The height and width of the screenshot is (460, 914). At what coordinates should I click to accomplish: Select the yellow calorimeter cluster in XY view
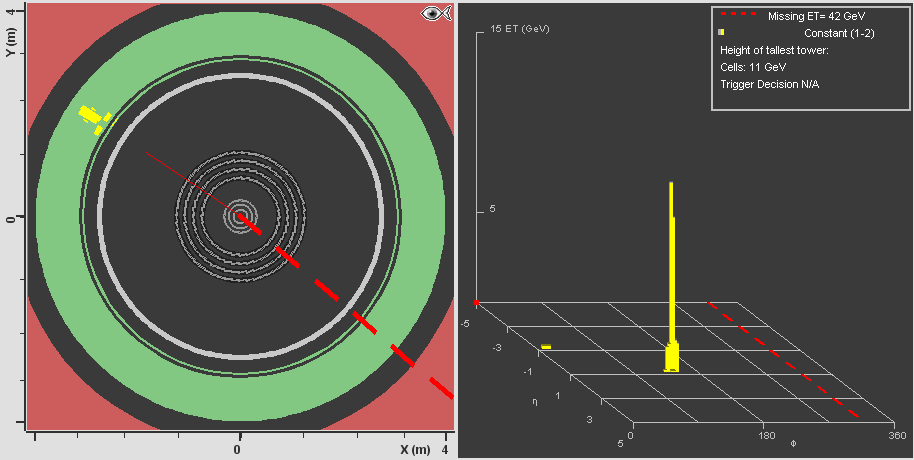click(x=93, y=118)
